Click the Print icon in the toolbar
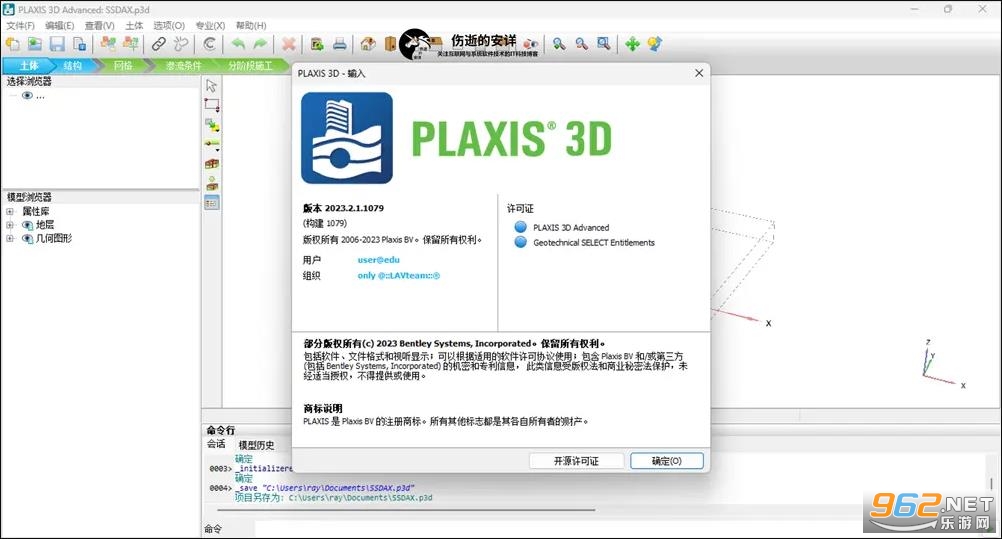 (x=339, y=44)
